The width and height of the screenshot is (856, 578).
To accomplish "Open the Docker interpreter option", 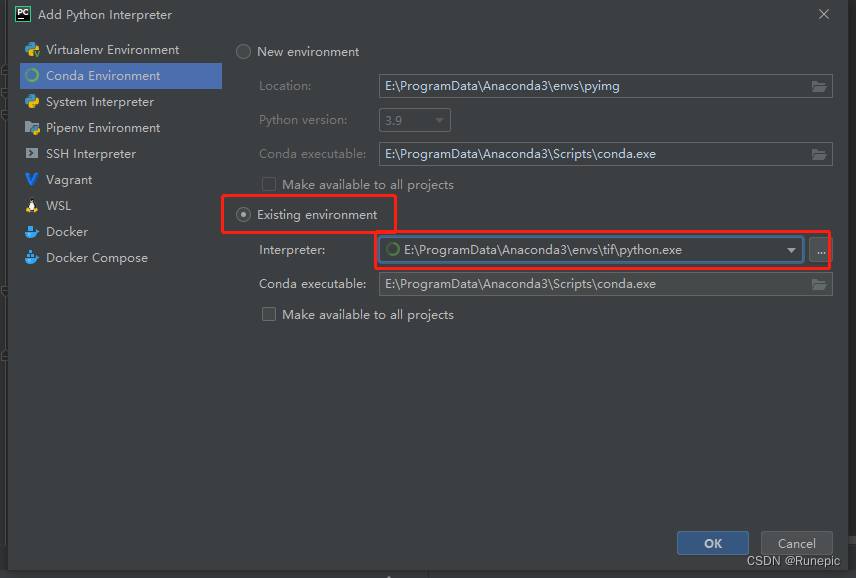I will point(121,231).
